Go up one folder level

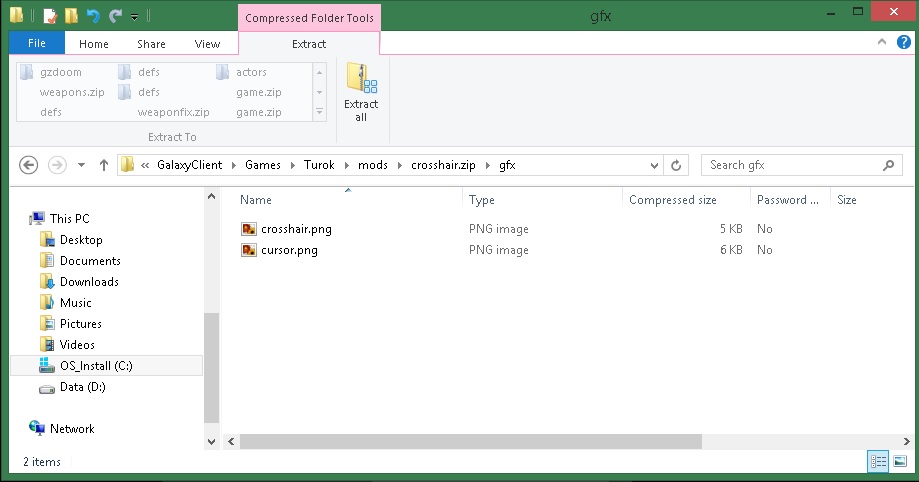click(103, 165)
